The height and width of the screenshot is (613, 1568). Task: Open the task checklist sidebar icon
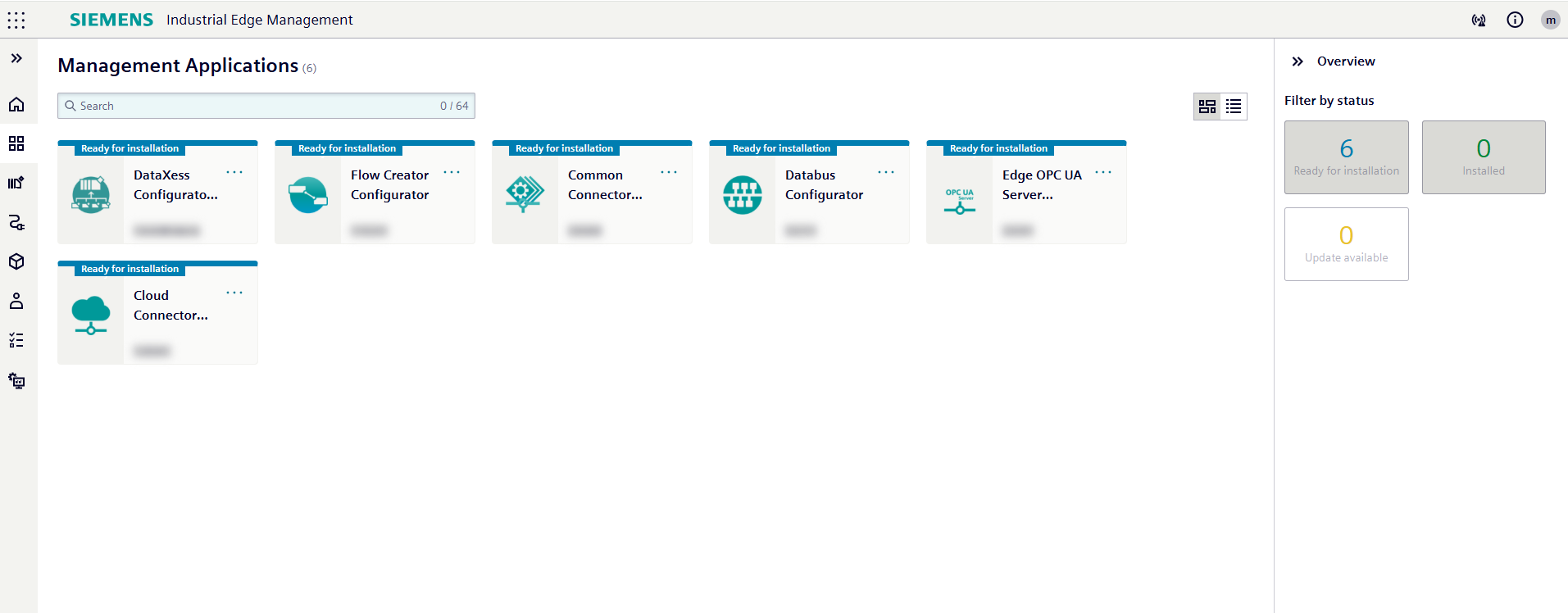tap(16, 340)
